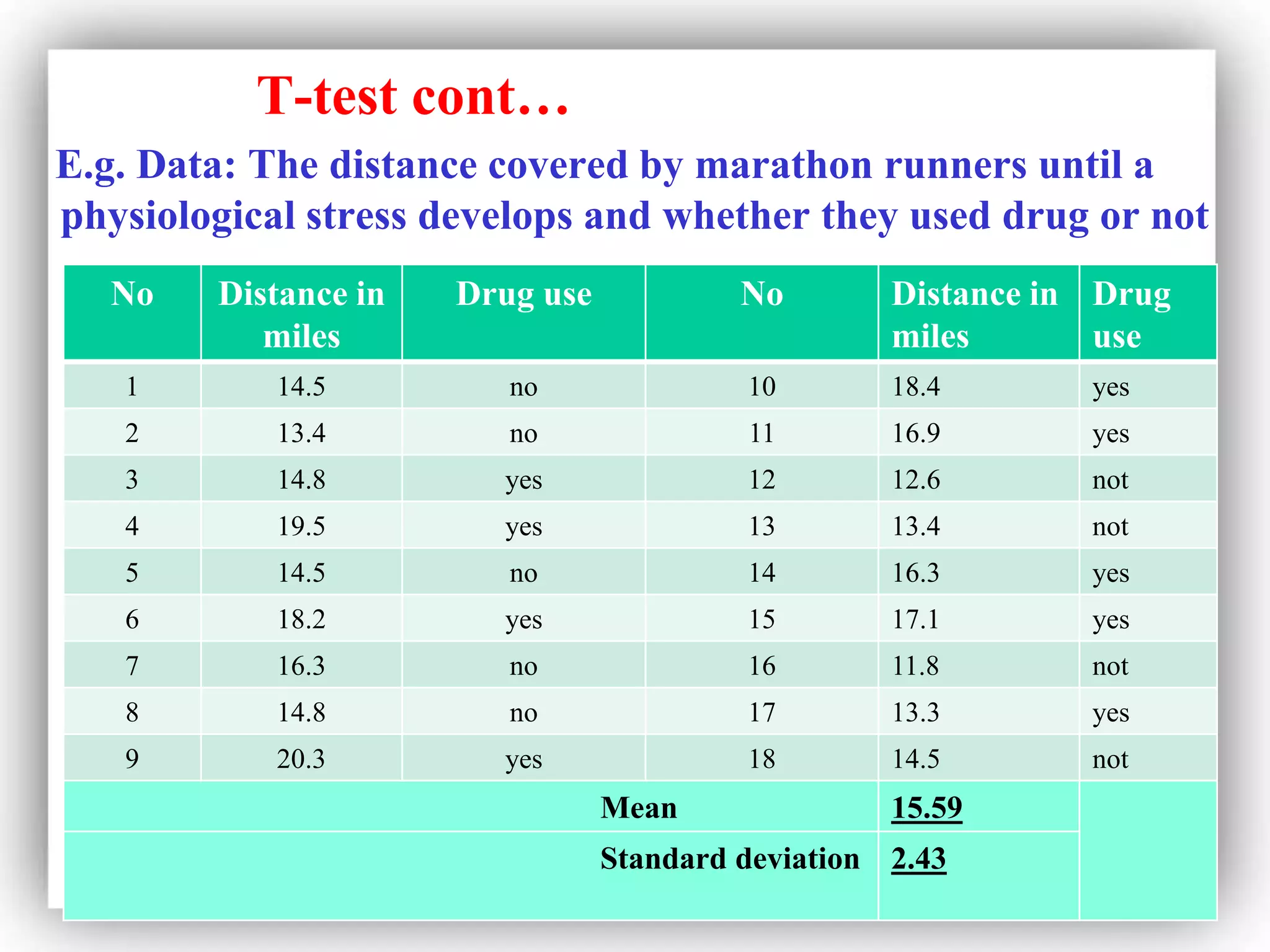Click distance 20.3 in runner 9 row
Image resolution: width=1270 pixels, height=952 pixels.
(x=301, y=759)
